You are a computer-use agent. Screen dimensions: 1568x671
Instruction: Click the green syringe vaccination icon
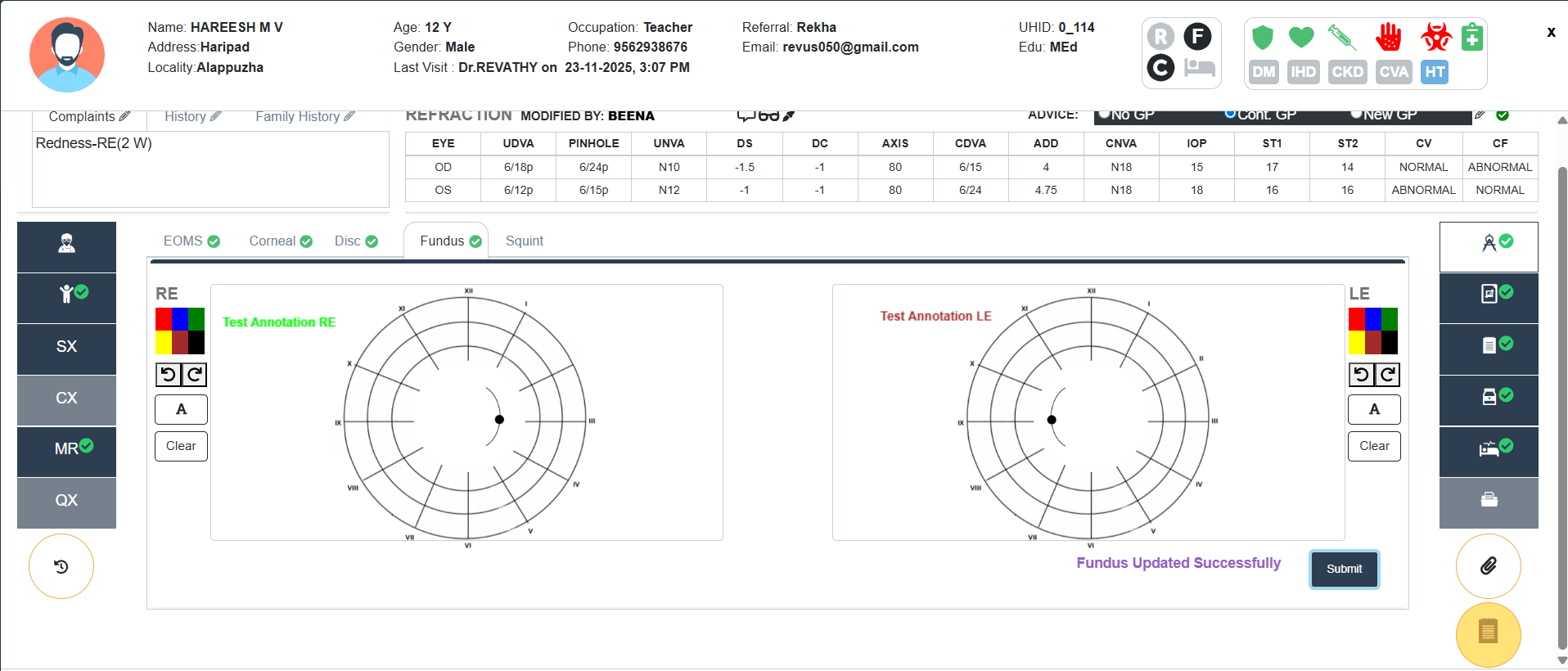(1341, 37)
